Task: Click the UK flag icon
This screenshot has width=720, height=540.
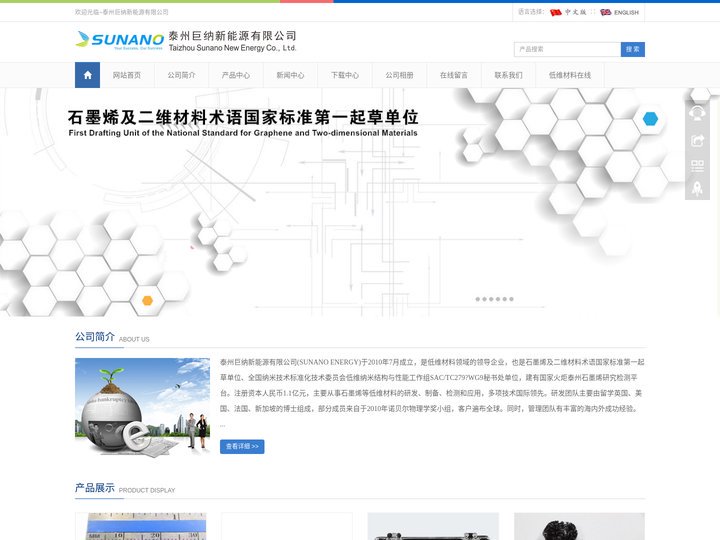Action: coord(606,12)
